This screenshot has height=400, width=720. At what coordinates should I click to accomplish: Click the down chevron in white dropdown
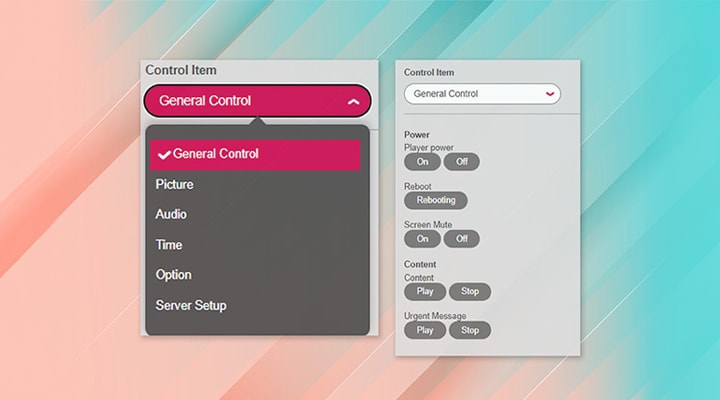549,94
